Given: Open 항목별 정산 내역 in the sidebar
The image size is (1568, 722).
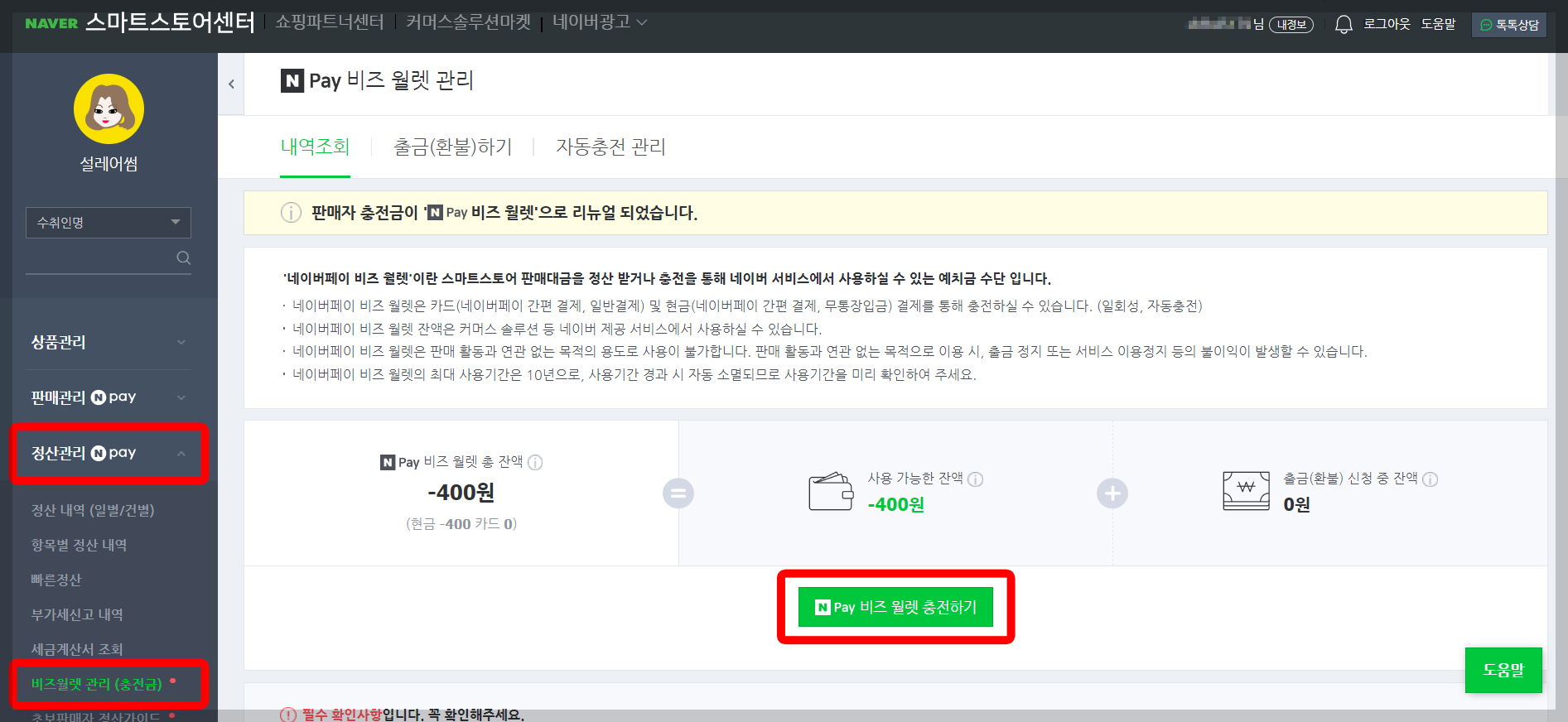Looking at the screenshot, I should click(79, 545).
